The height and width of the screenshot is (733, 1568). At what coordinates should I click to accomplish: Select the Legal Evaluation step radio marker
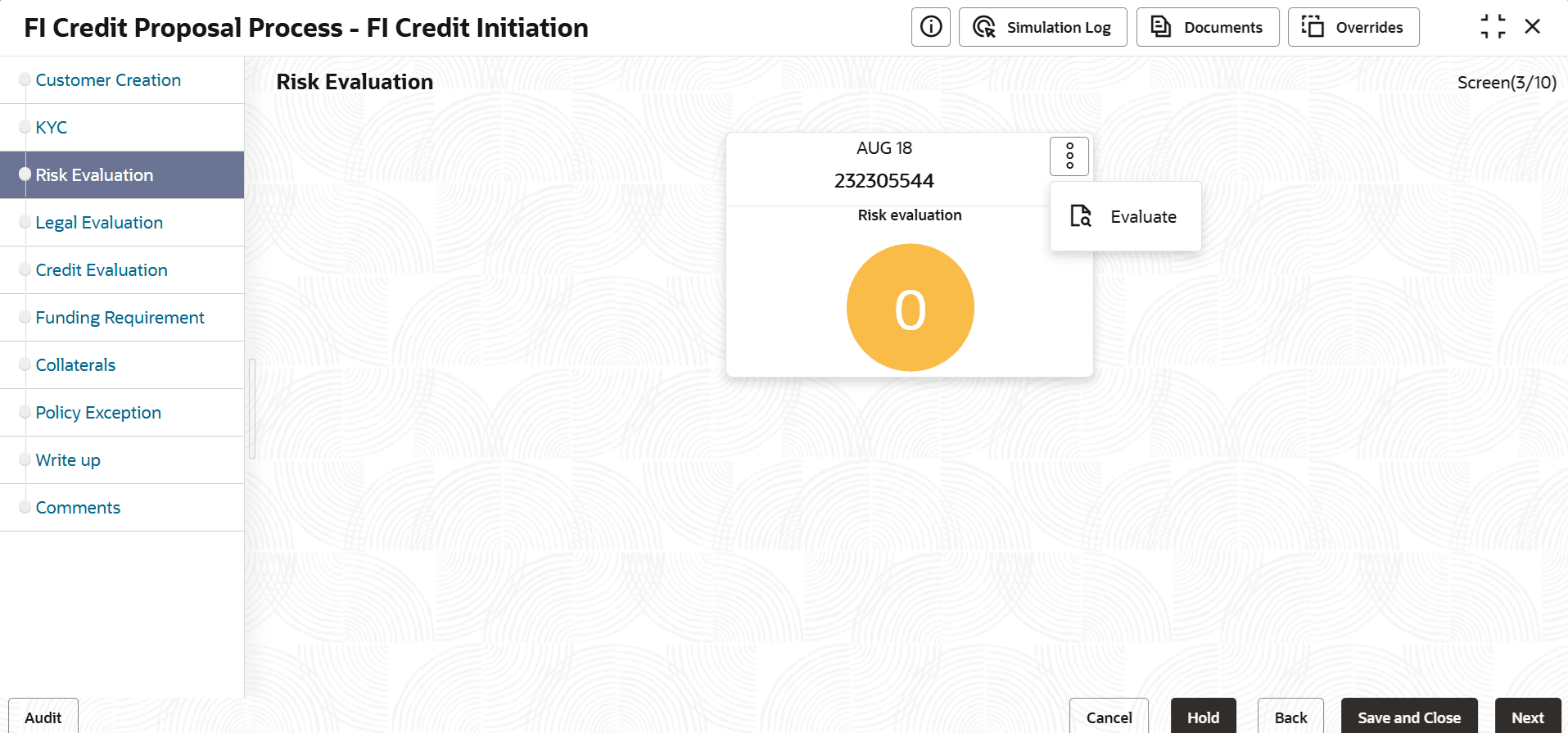click(25, 222)
